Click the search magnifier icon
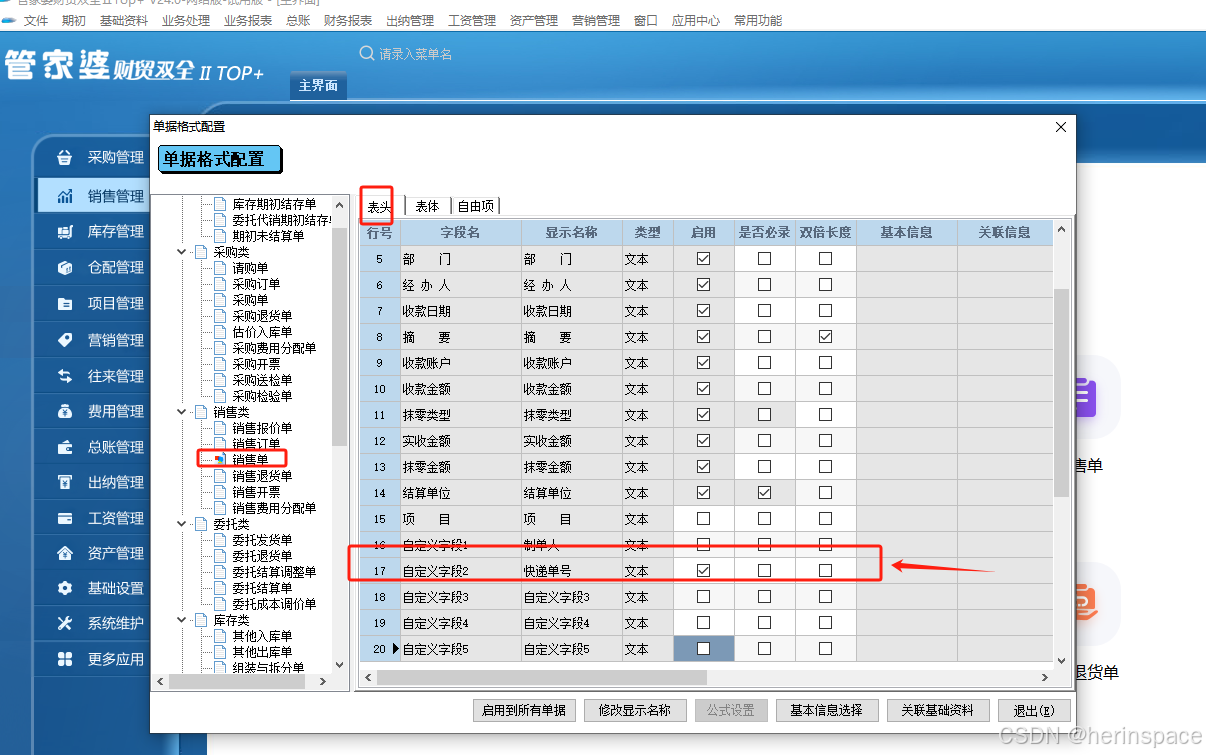This screenshot has width=1206, height=755. (367, 53)
